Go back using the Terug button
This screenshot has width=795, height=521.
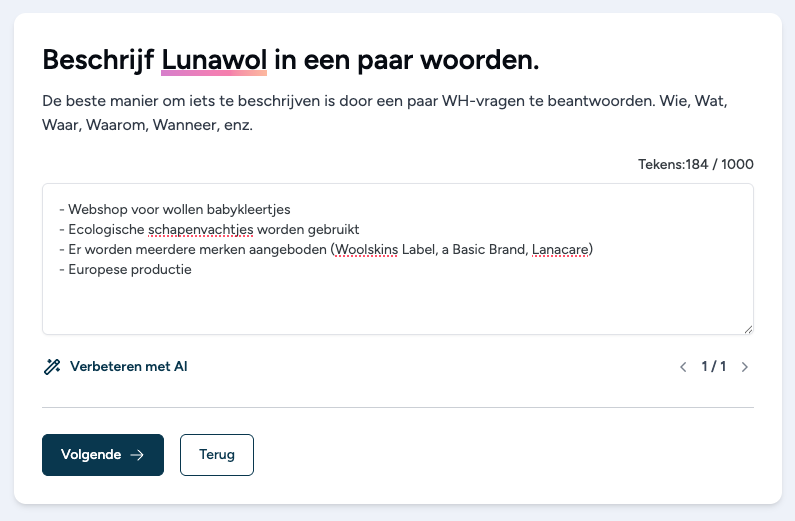tap(216, 455)
